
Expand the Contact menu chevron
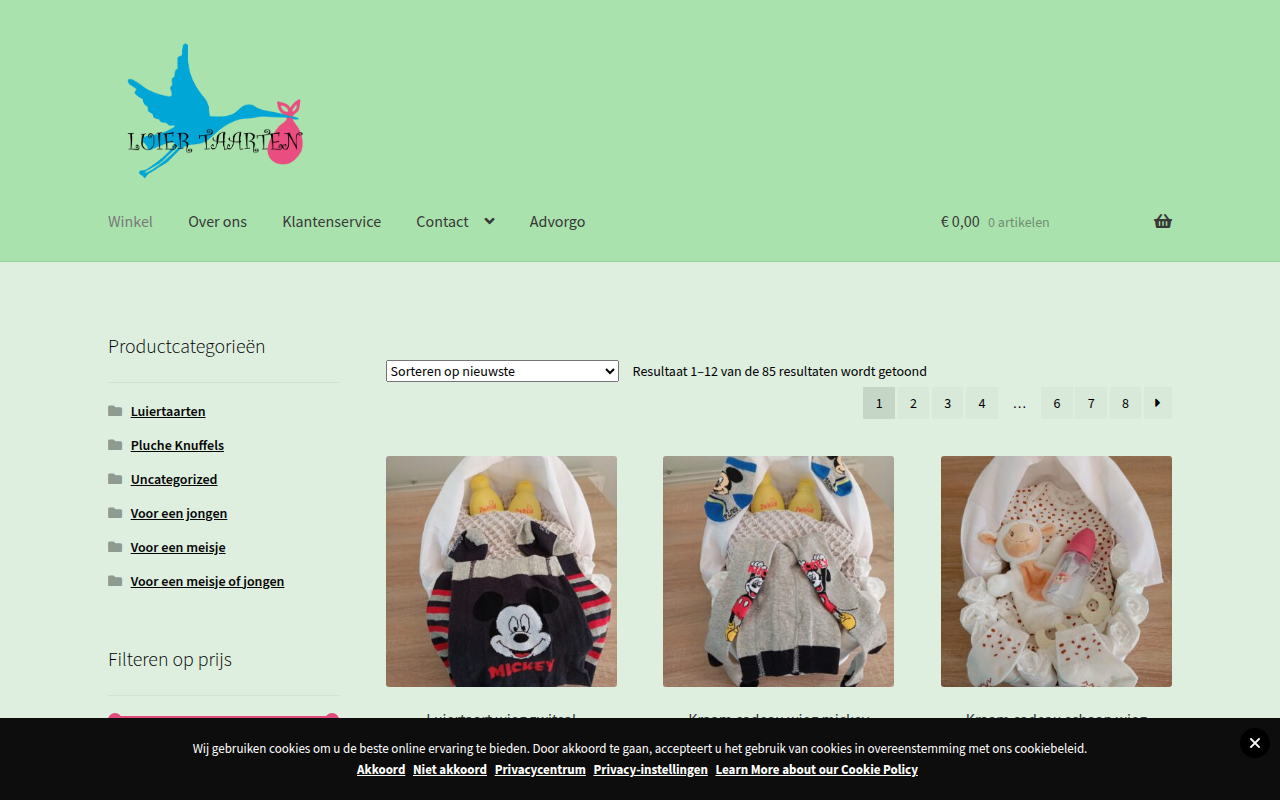click(489, 221)
